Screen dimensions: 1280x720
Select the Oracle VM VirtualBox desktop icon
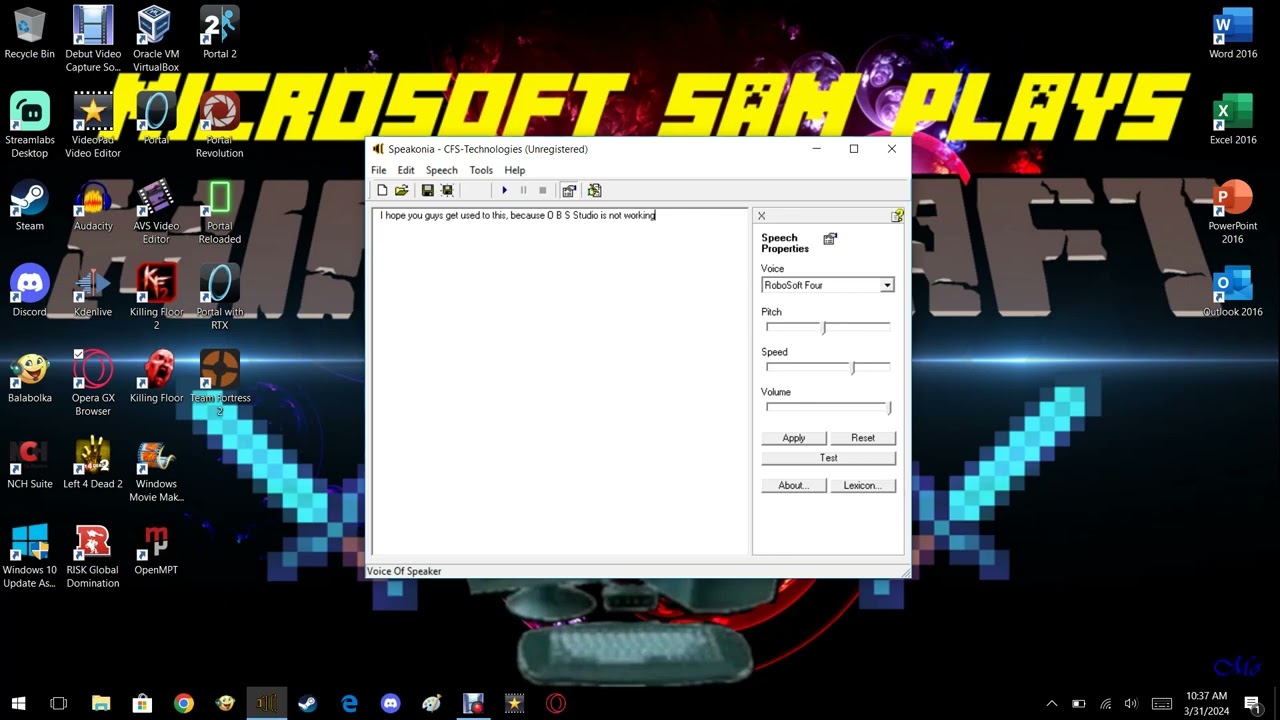coord(156,39)
